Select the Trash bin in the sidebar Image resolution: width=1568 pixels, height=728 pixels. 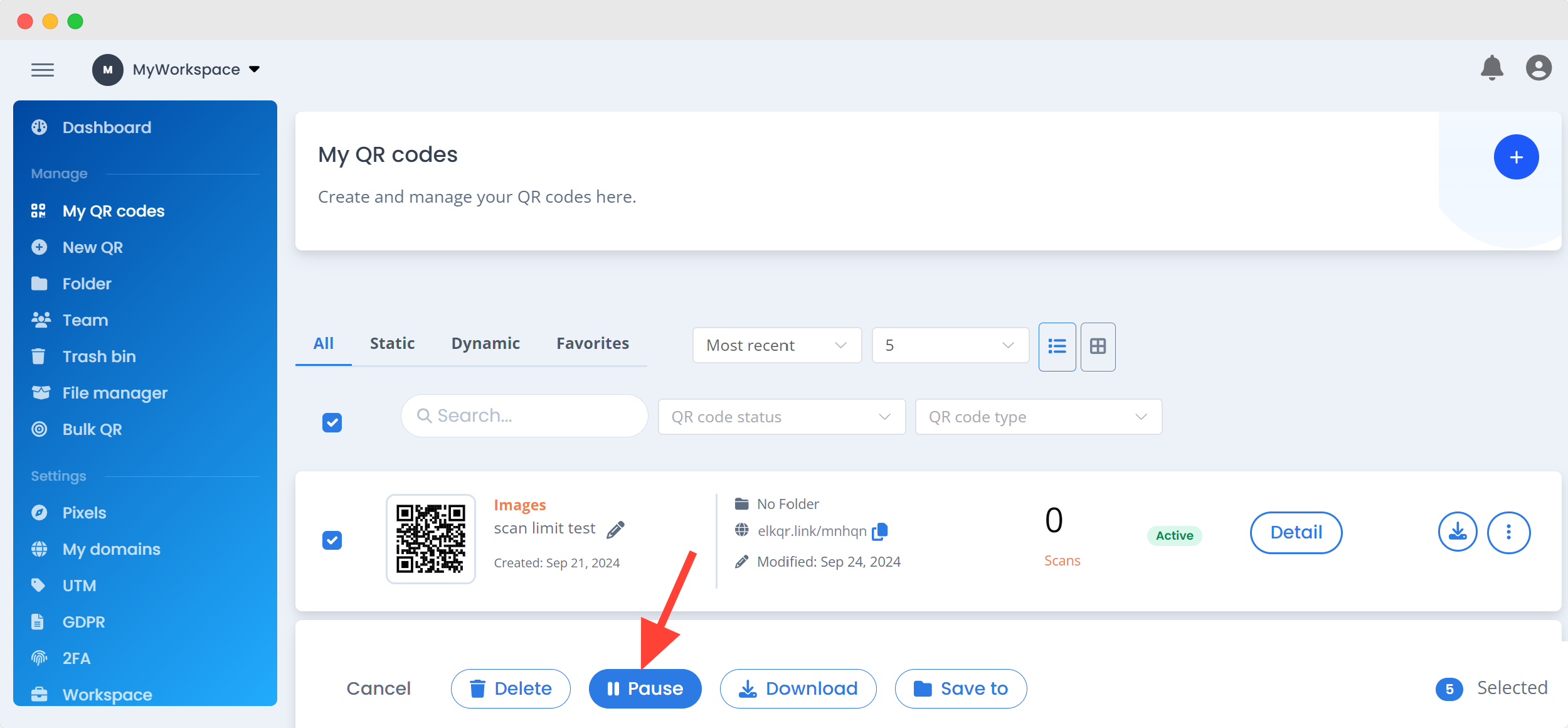pyautogui.click(x=98, y=356)
